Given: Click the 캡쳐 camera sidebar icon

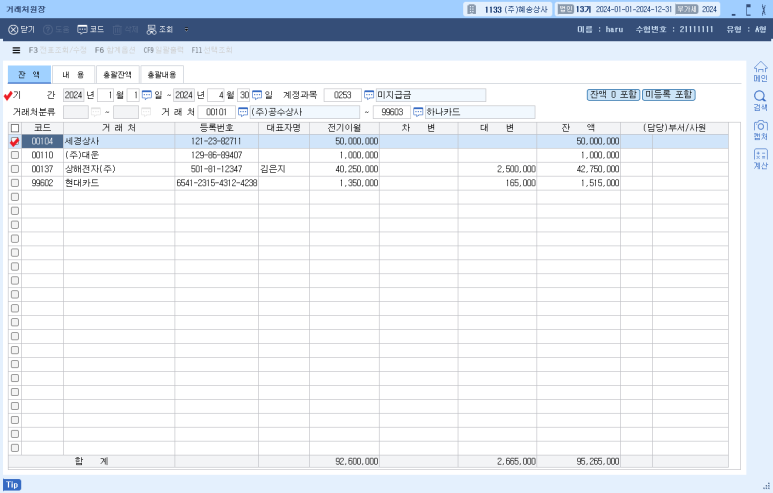Looking at the screenshot, I should pyautogui.click(x=761, y=130).
